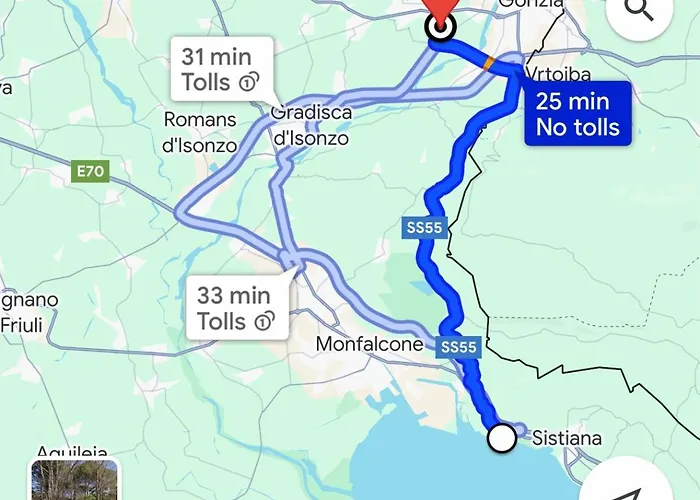Tap the white origin circle near Sistiana
The height and width of the screenshot is (500, 700).
pyautogui.click(x=502, y=438)
